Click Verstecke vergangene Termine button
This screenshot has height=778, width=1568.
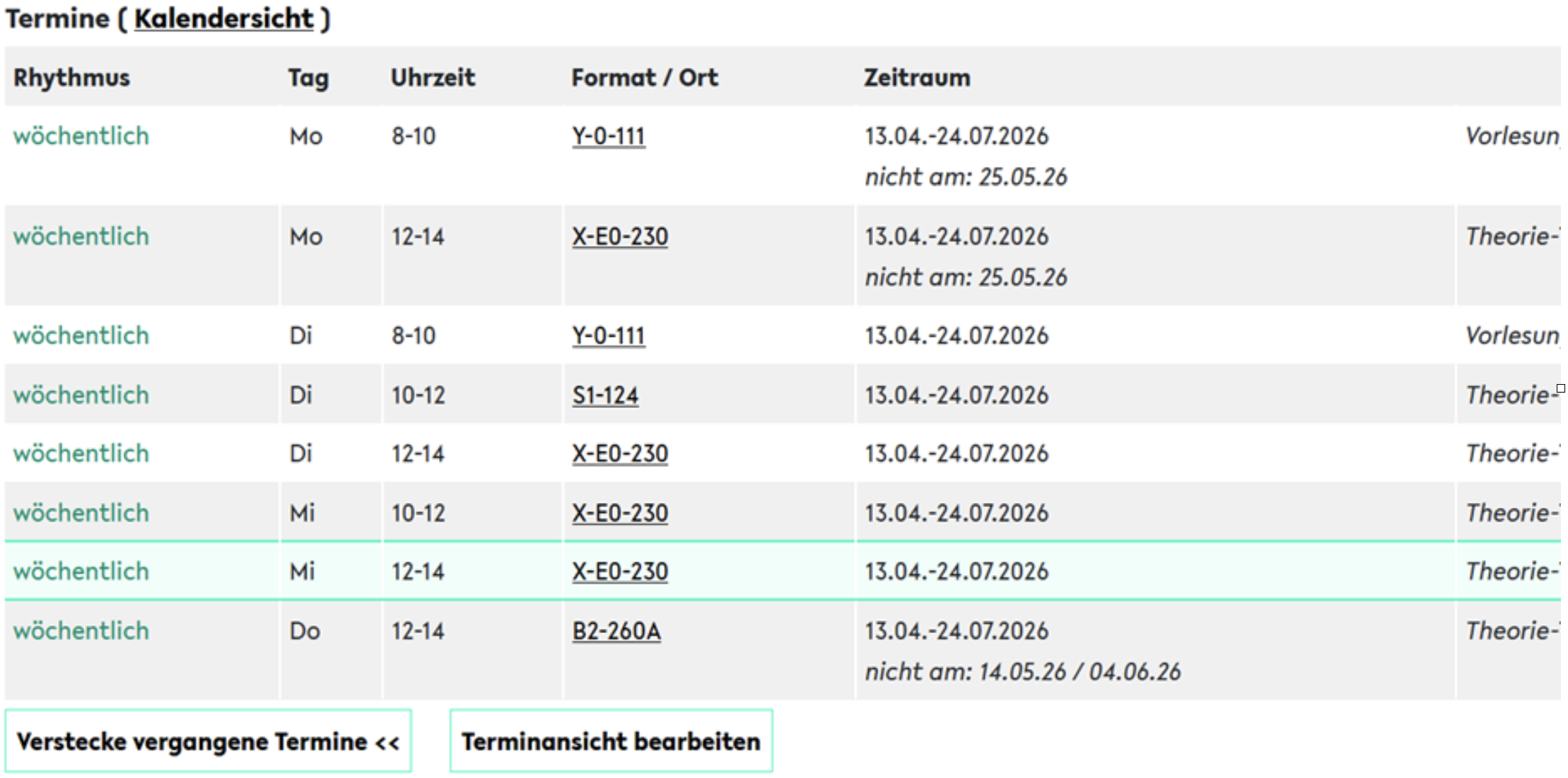click(x=208, y=741)
